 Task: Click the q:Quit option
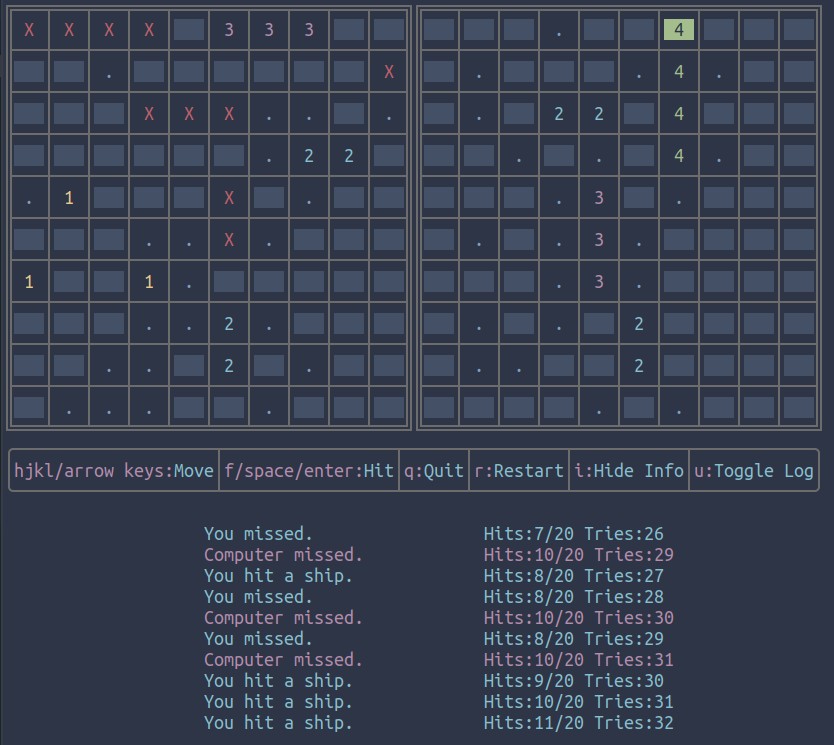[434, 471]
